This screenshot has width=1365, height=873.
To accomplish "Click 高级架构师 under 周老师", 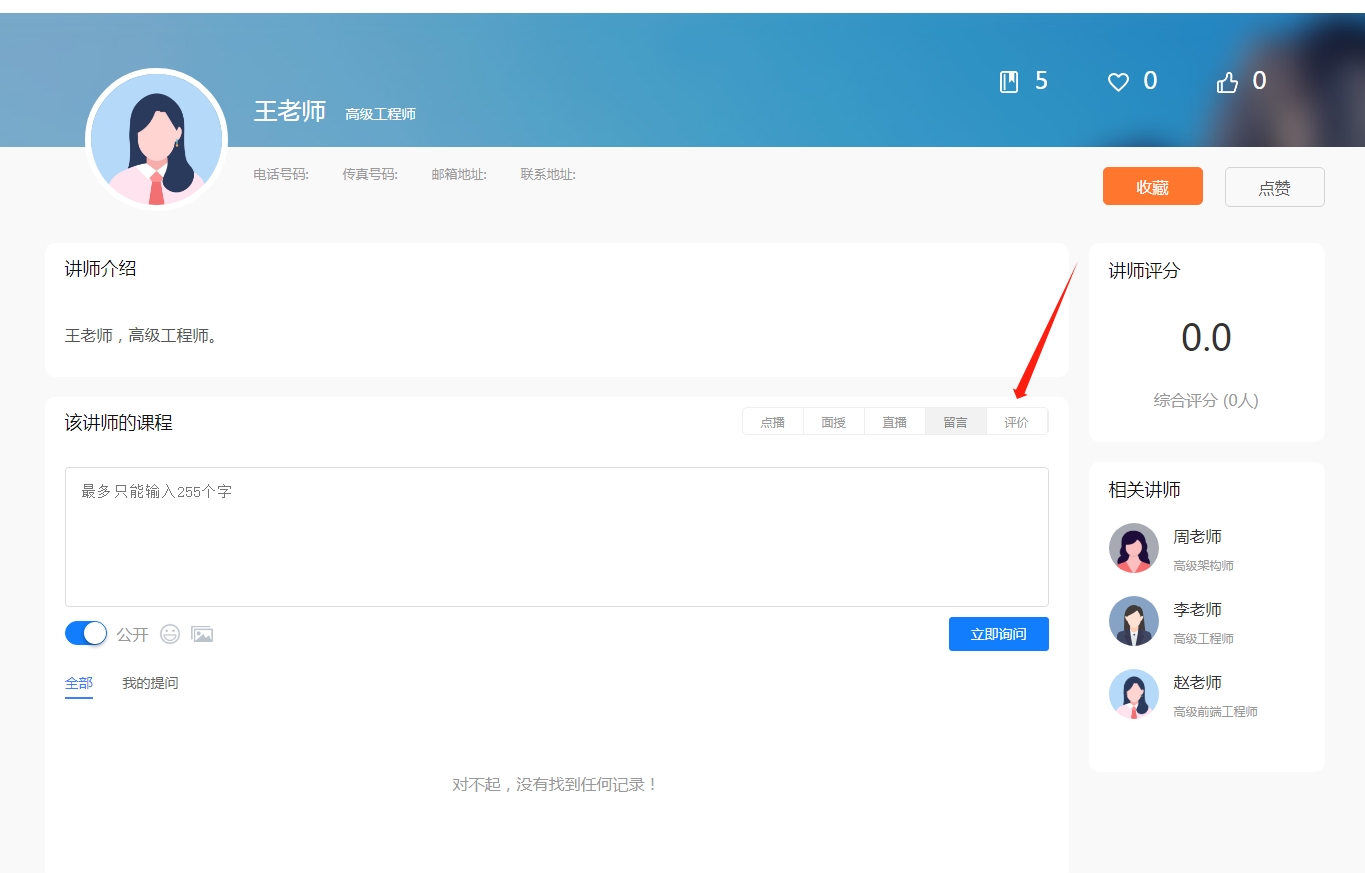I will click(x=1204, y=566).
